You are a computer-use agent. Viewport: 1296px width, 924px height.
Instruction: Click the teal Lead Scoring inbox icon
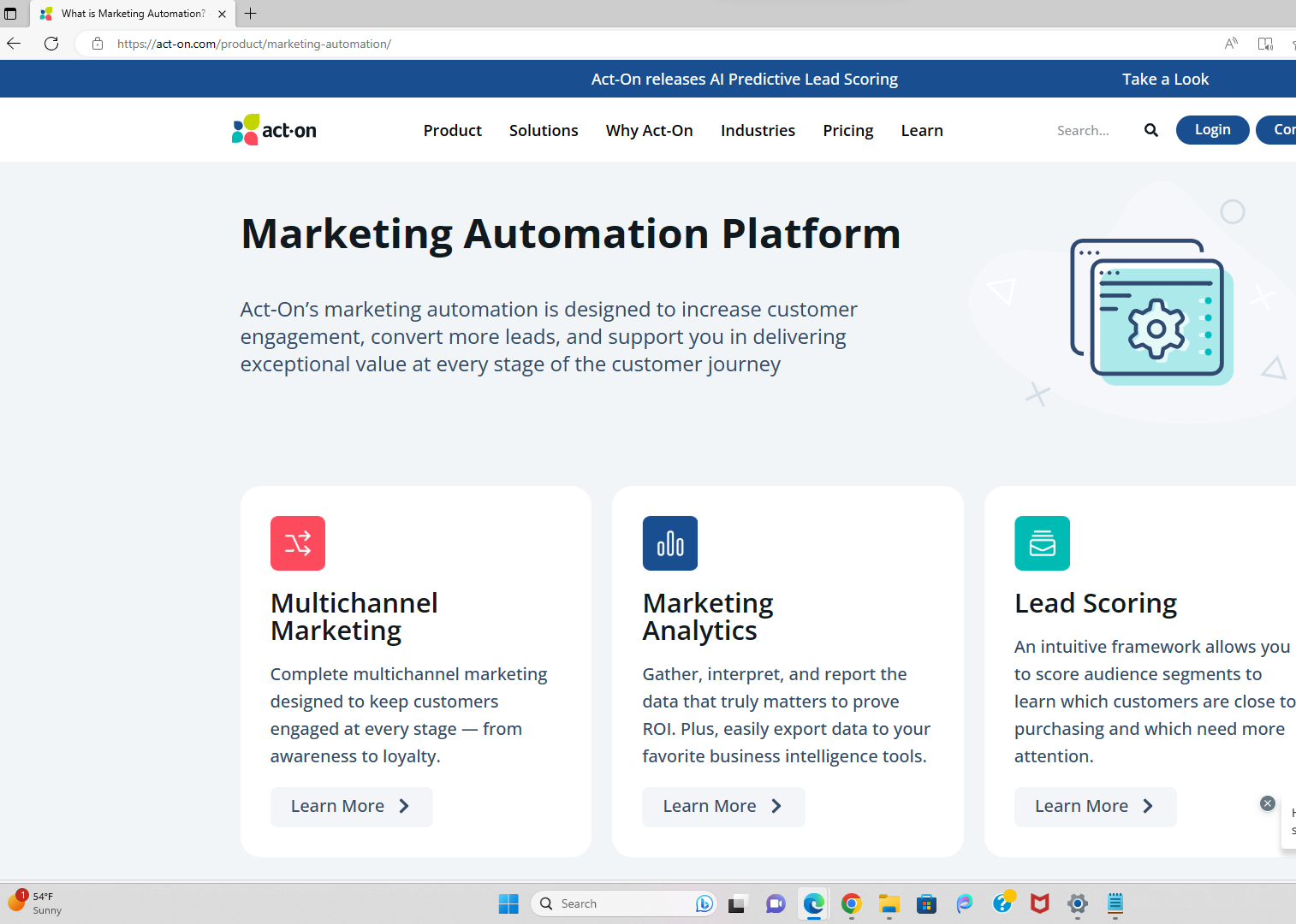point(1042,543)
